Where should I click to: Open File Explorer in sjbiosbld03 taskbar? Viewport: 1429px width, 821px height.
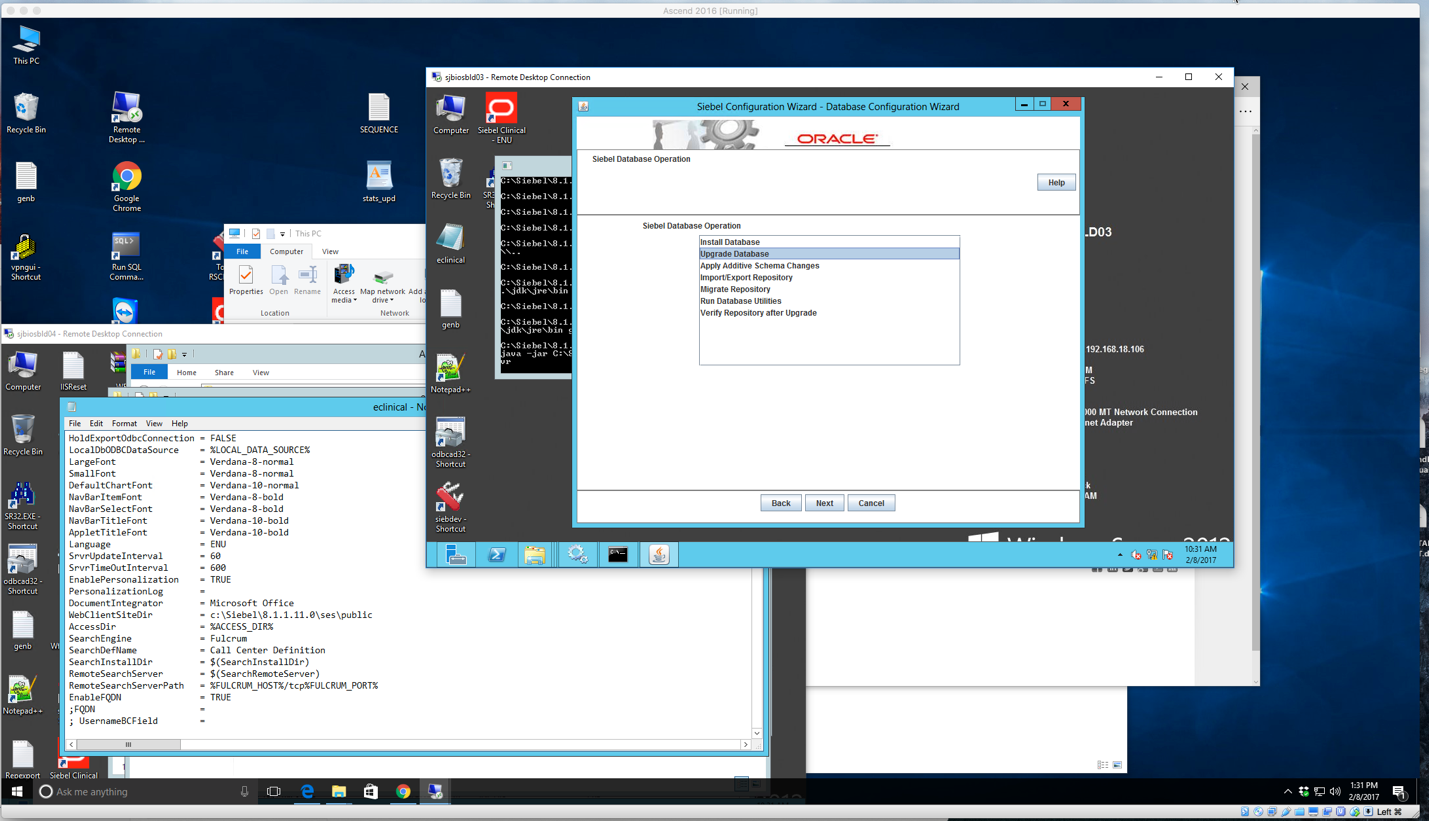point(535,555)
